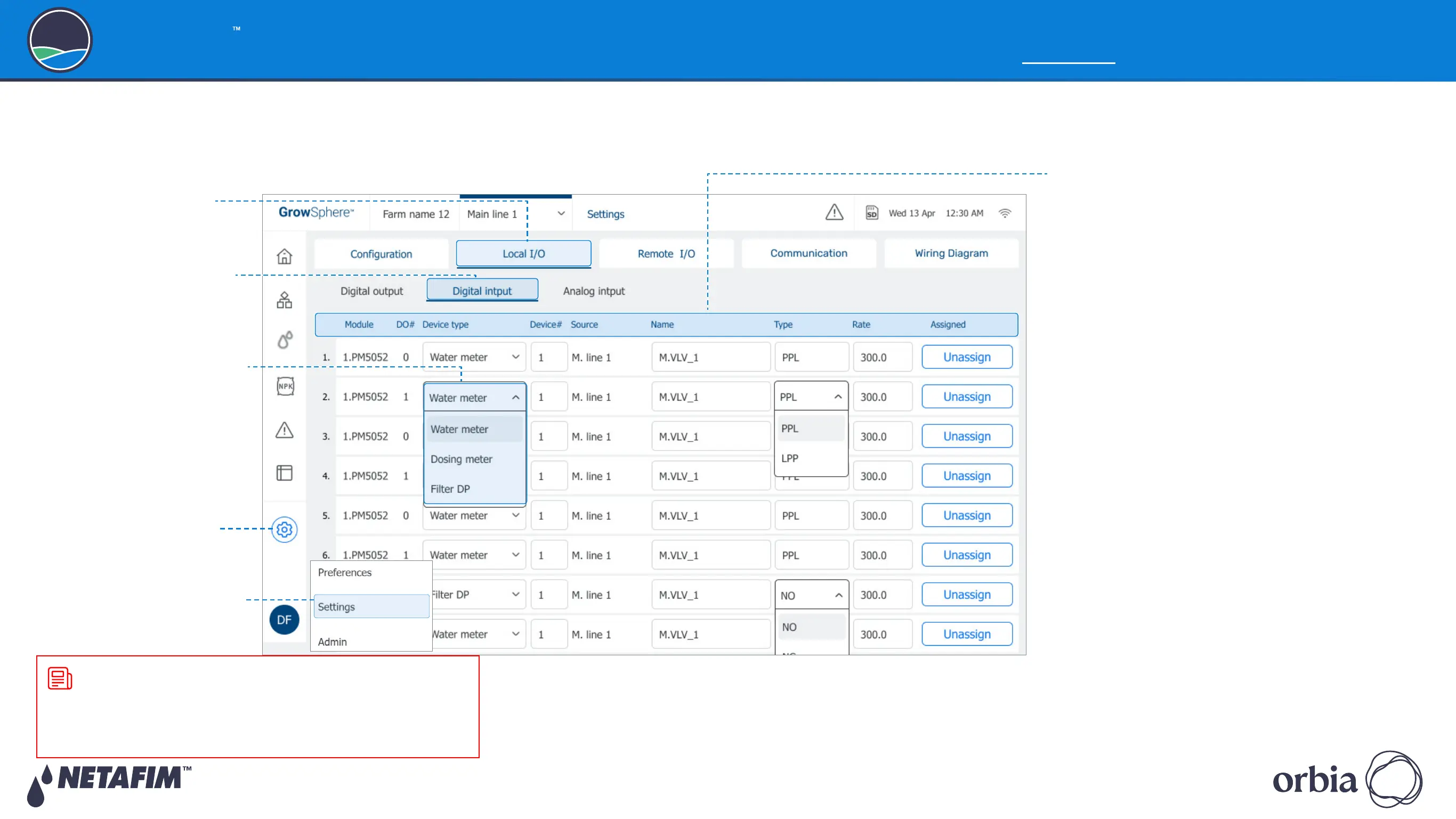Open the Wiring Diagram tab
The image size is (1456, 819).
click(x=951, y=253)
